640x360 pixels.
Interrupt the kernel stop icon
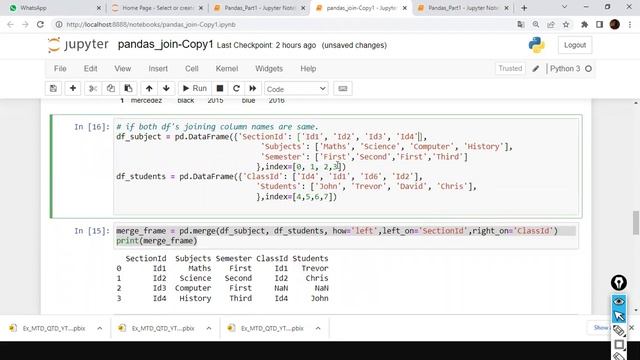pos(220,89)
